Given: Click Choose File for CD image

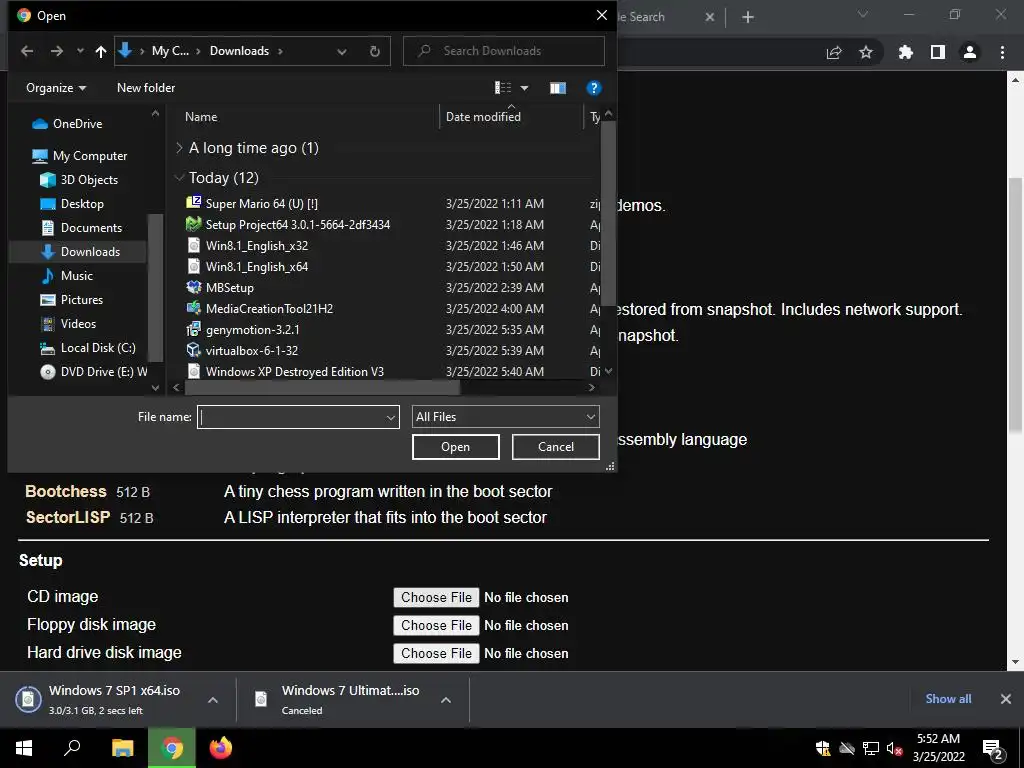Looking at the screenshot, I should [x=436, y=598].
